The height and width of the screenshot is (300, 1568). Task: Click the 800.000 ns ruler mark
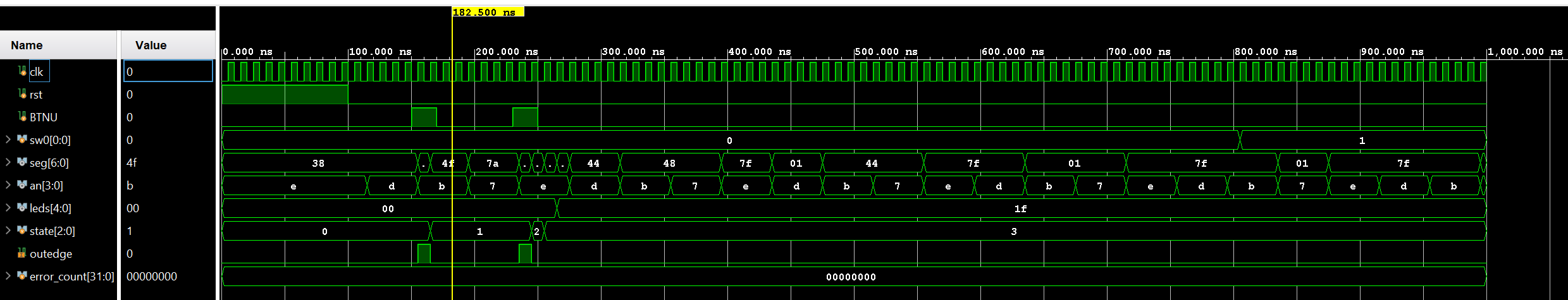click(1266, 52)
